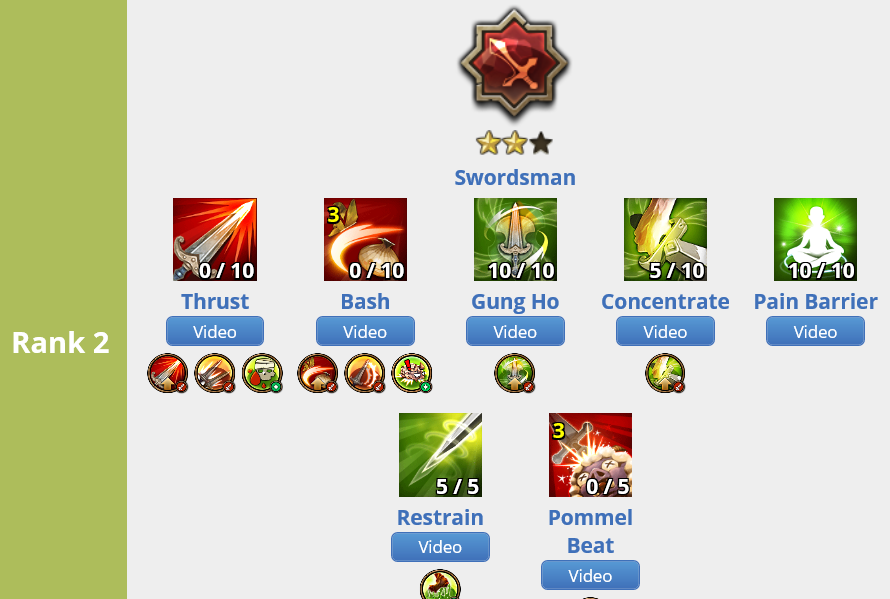Click the Video button under Restrain

point(440,547)
